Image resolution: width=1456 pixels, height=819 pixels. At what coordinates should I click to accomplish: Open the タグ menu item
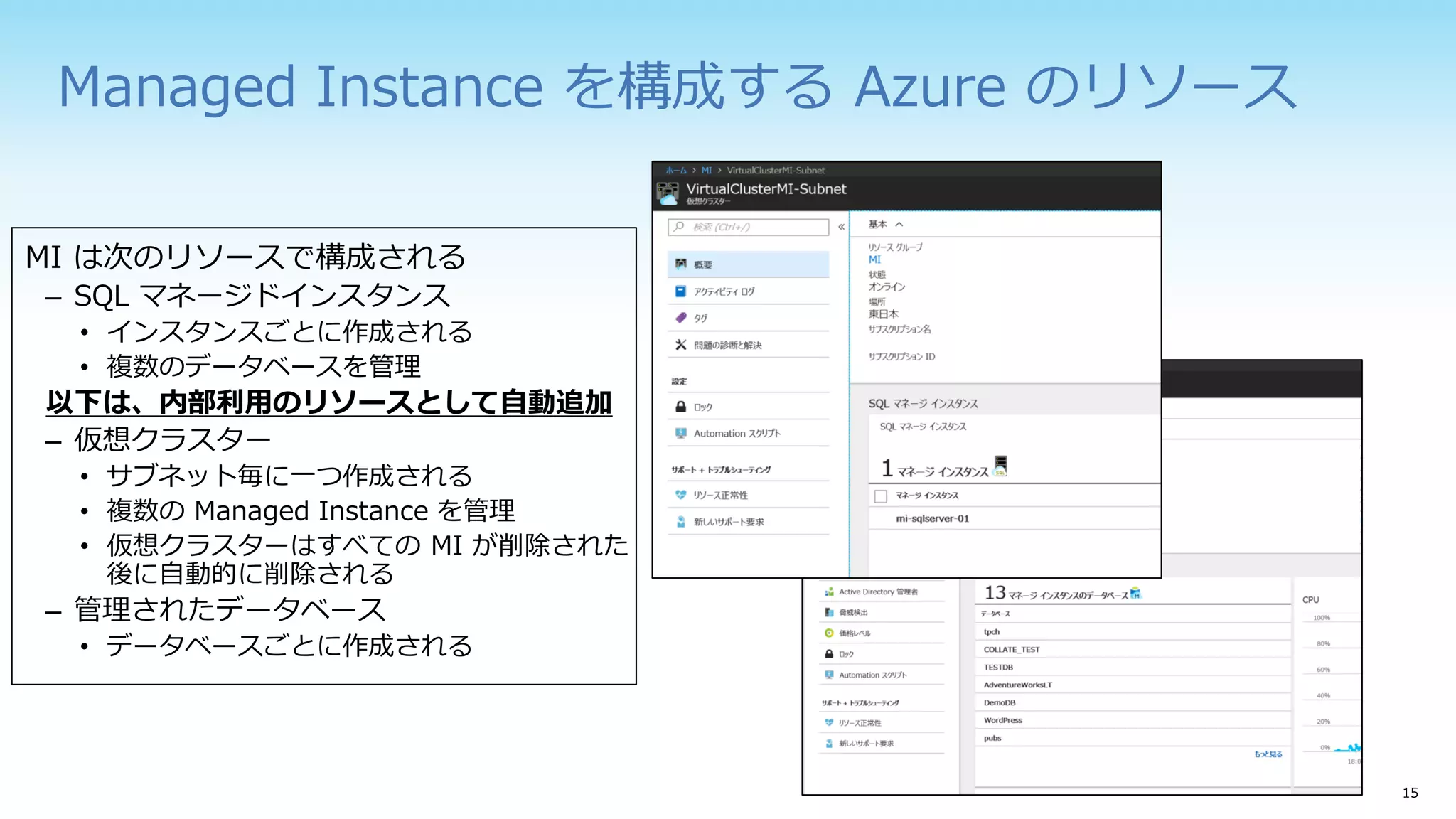749,318
